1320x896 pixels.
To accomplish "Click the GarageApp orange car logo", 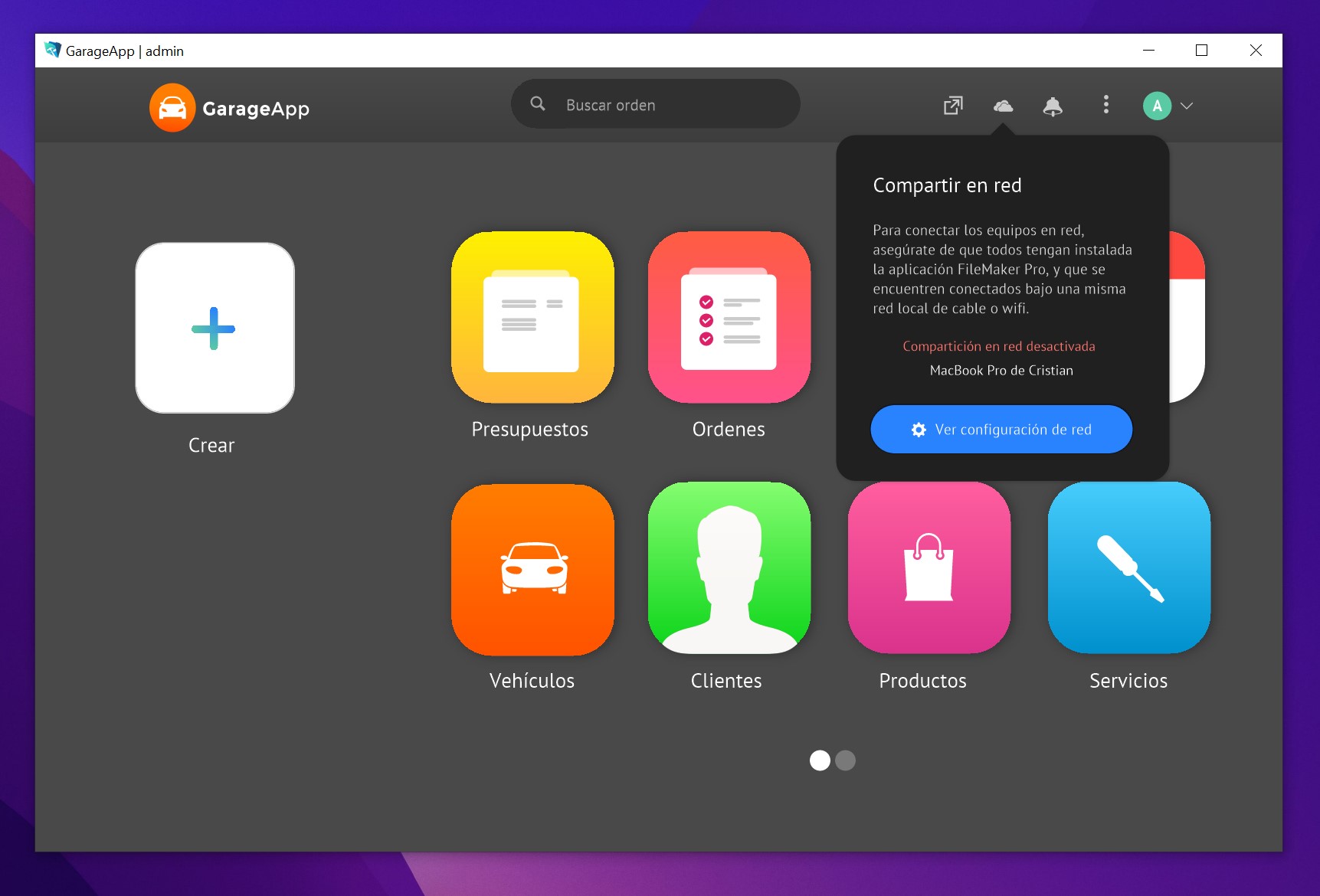I will click(172, 108).
